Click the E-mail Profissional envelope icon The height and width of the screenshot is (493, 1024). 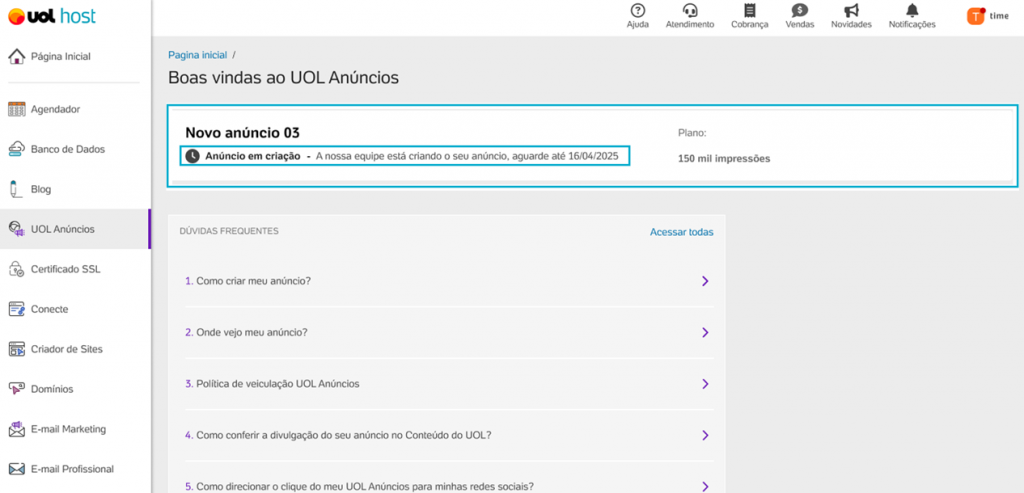(x=16, y=469)
